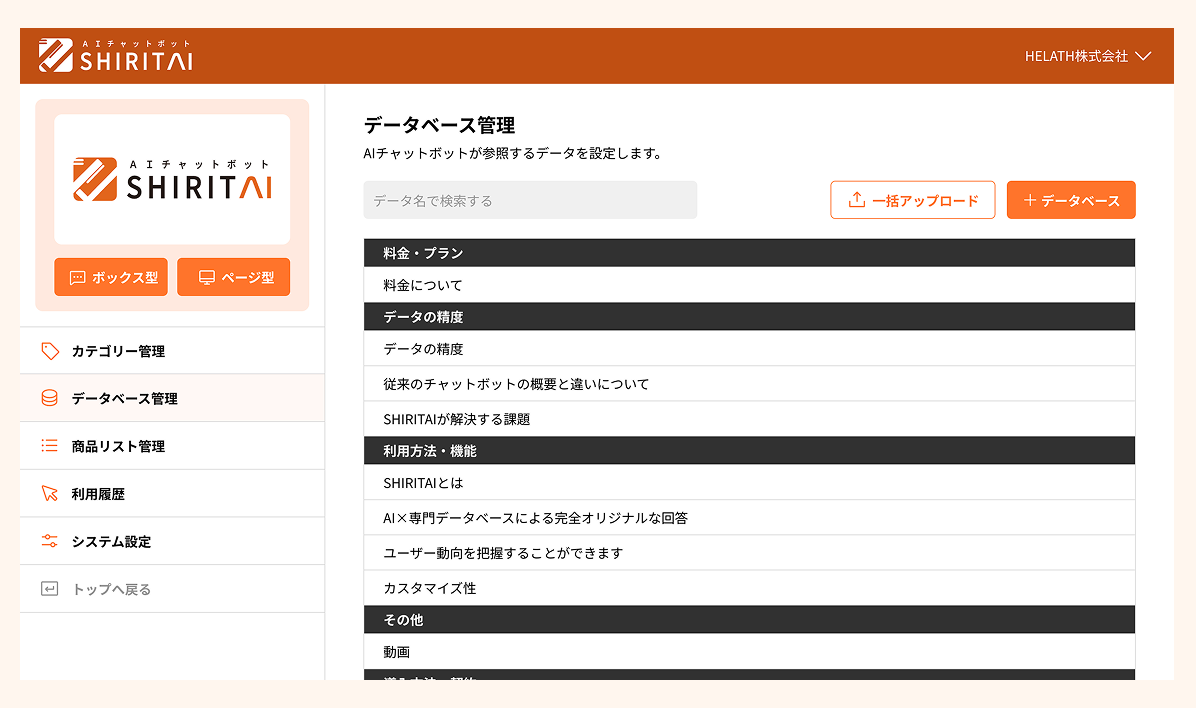Open the データベース管理 menu item
This screenshot has width=1196, height=708.
(x=172, y=398)
